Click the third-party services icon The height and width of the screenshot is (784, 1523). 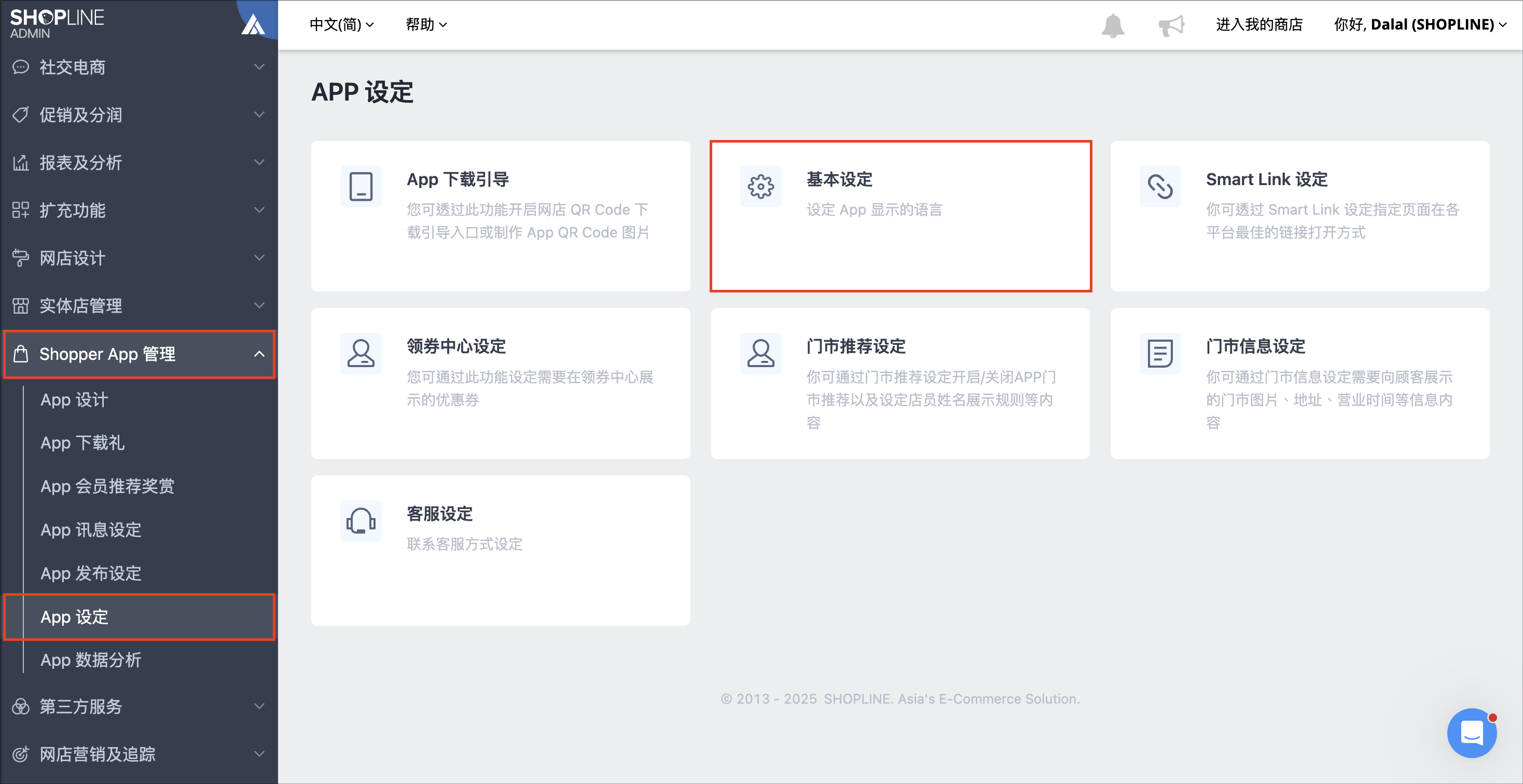tap(21, 706)
